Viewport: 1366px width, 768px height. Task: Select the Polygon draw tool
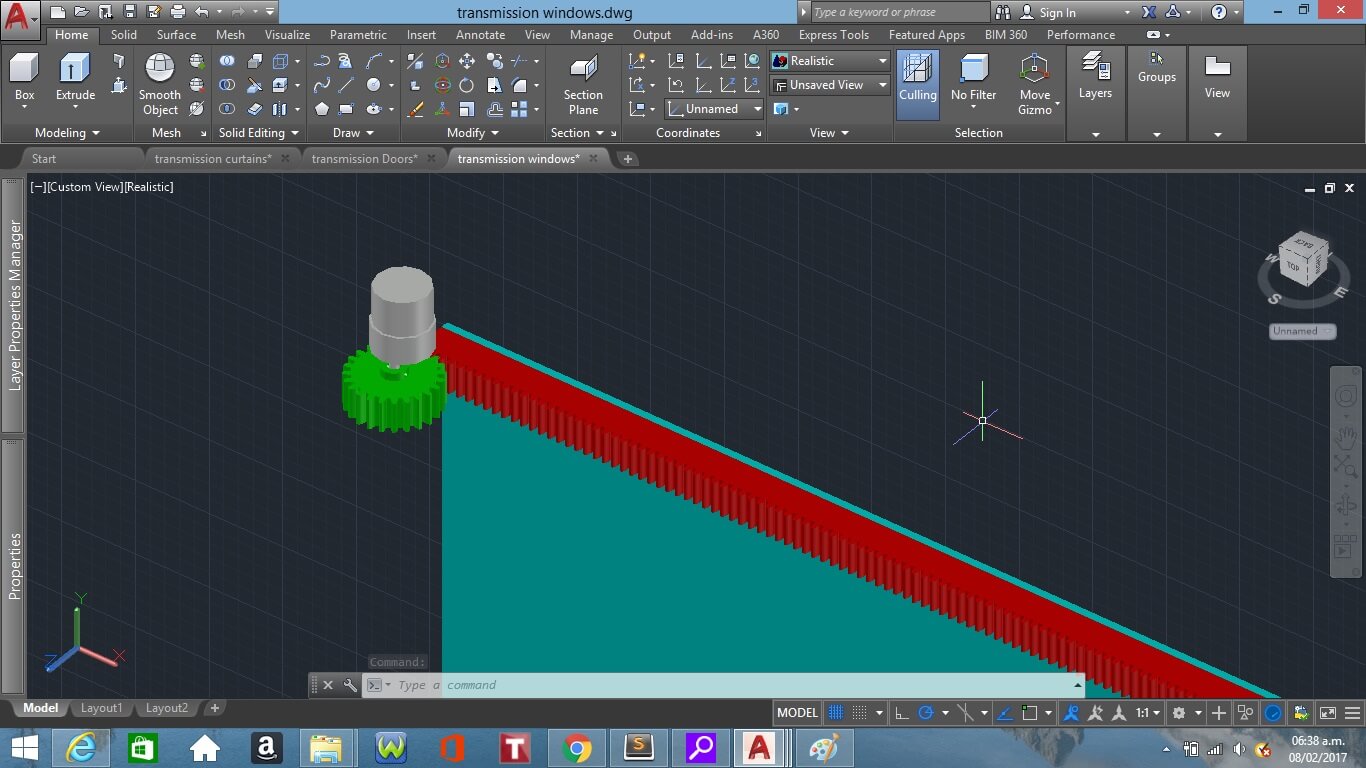click(321, 109)
